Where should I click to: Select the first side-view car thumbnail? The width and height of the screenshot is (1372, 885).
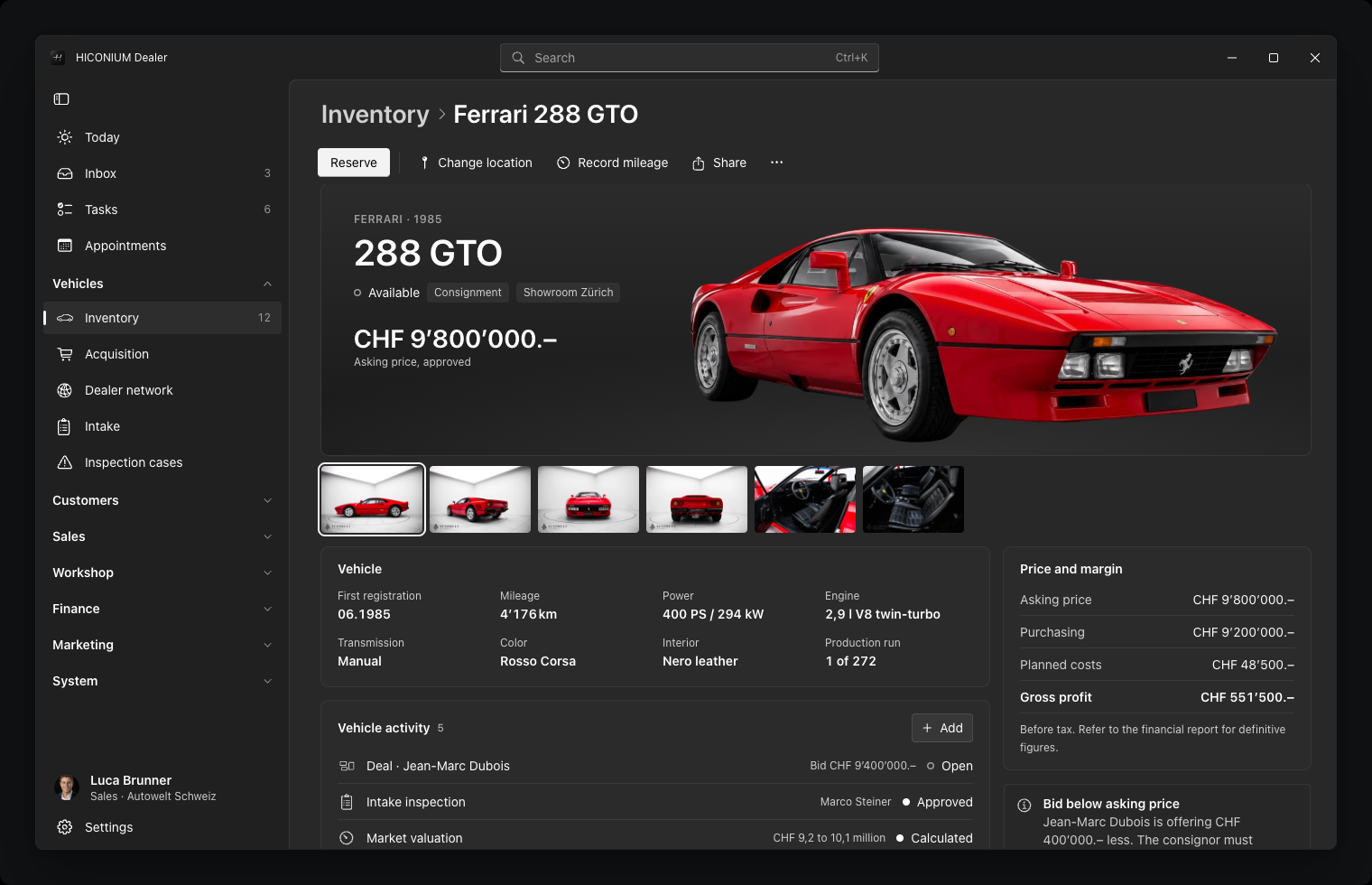[372, 499]
